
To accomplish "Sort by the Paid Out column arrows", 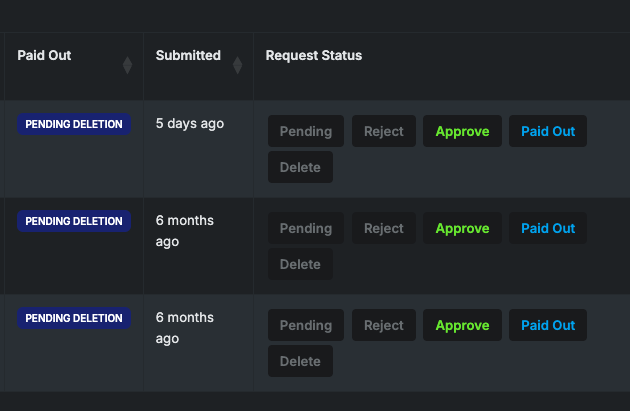I will (x=127, y=65).
